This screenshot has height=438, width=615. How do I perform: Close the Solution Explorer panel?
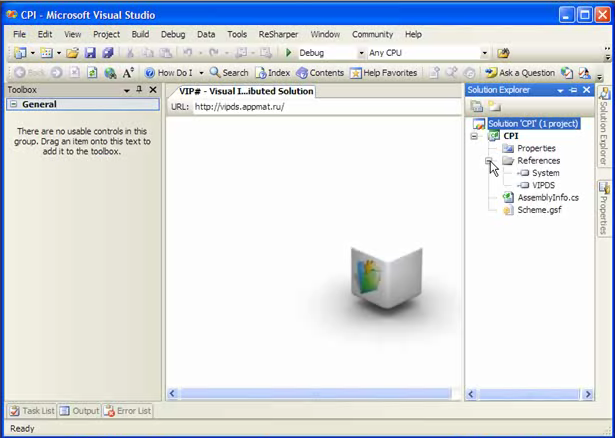pos(586,90)
